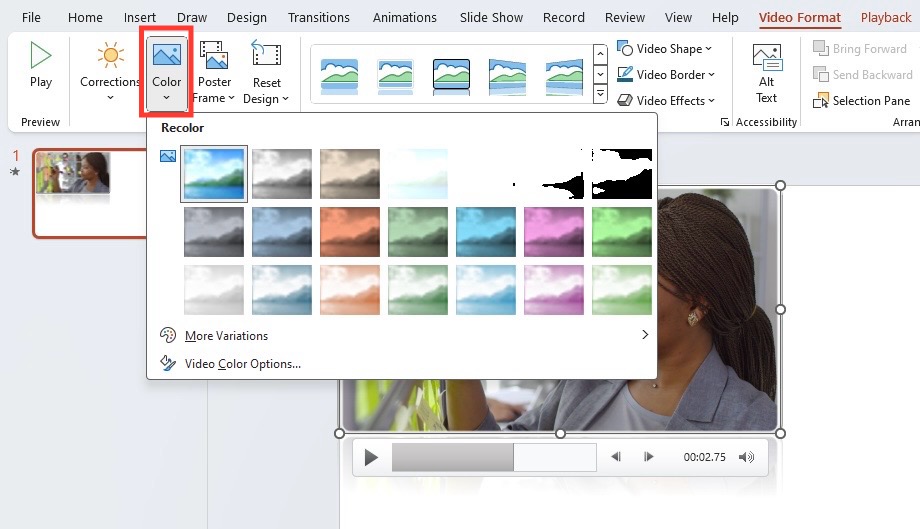Expand the Video Effects menu
This screenshot has width=920, height=529.
[x=666, y=101]
